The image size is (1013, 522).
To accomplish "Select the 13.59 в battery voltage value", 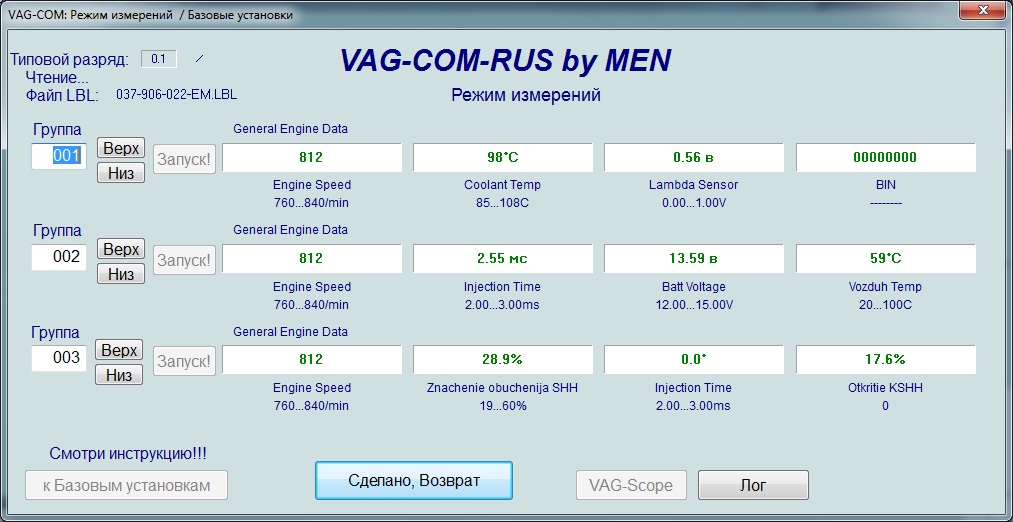I will pos(694,258).
